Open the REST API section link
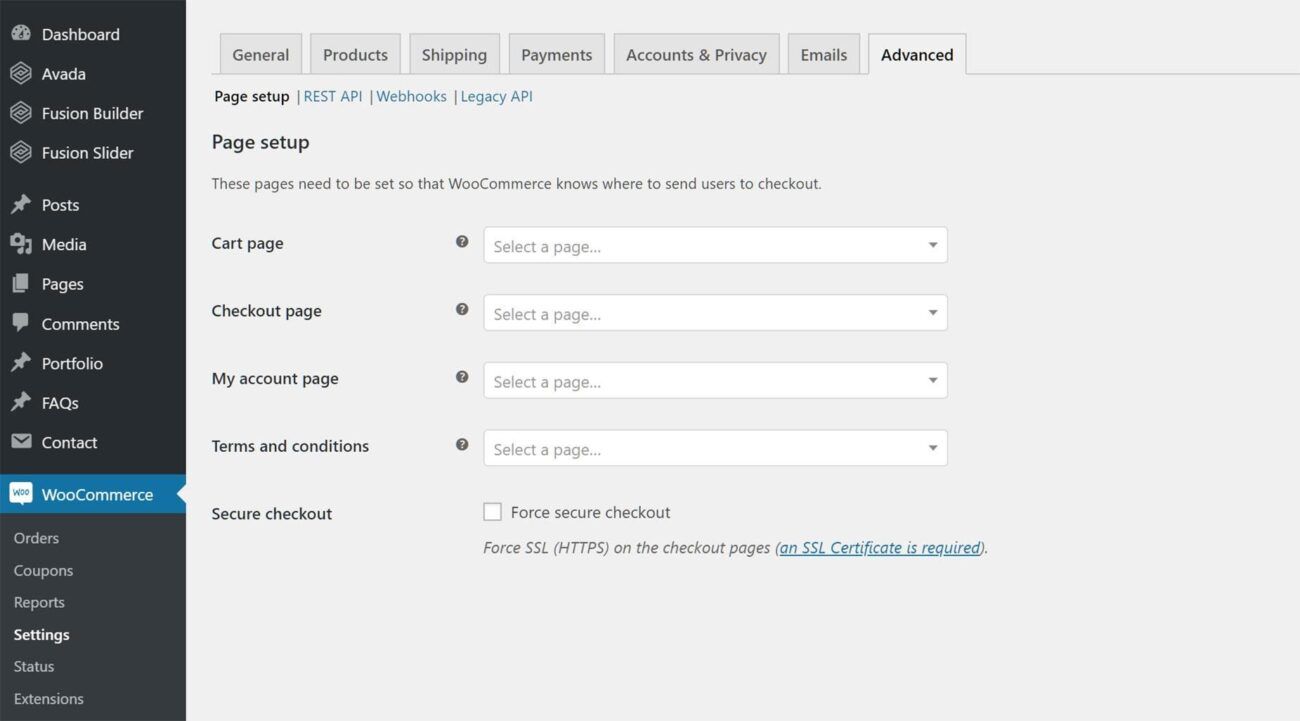 pos(333,96)
